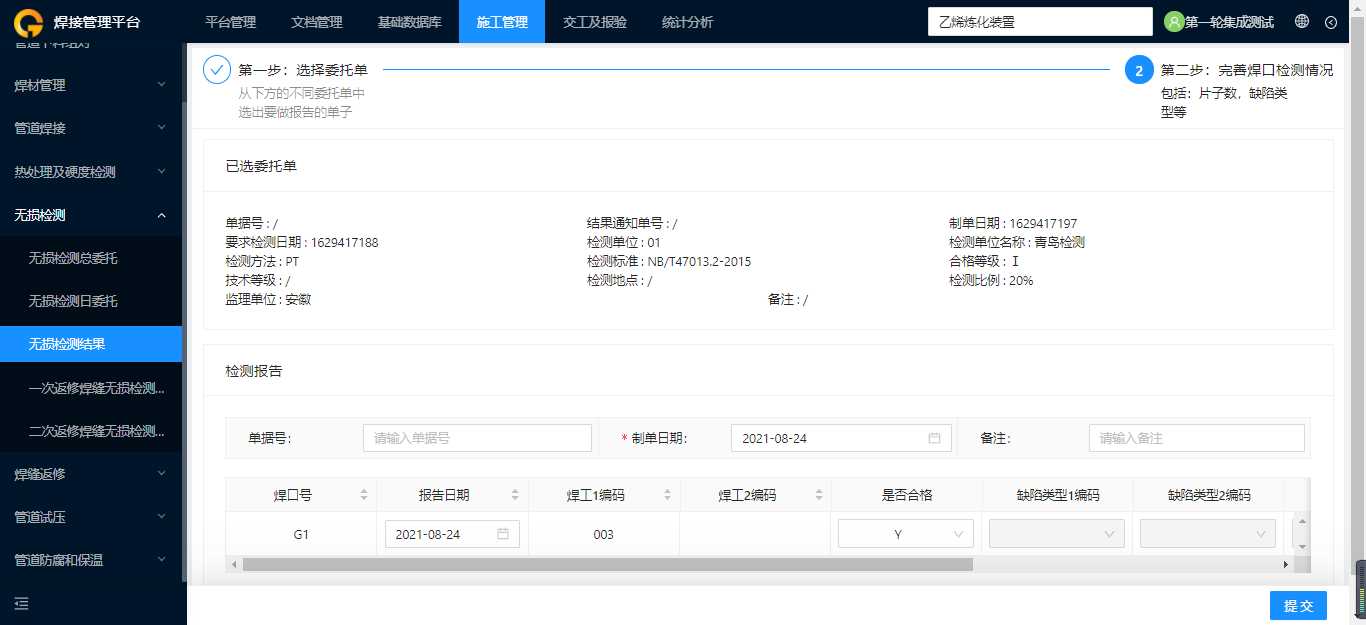1366x625 pixels.
Task: Expand 热处理及硬度检测 sidebar menu
Action: (91, 172)
